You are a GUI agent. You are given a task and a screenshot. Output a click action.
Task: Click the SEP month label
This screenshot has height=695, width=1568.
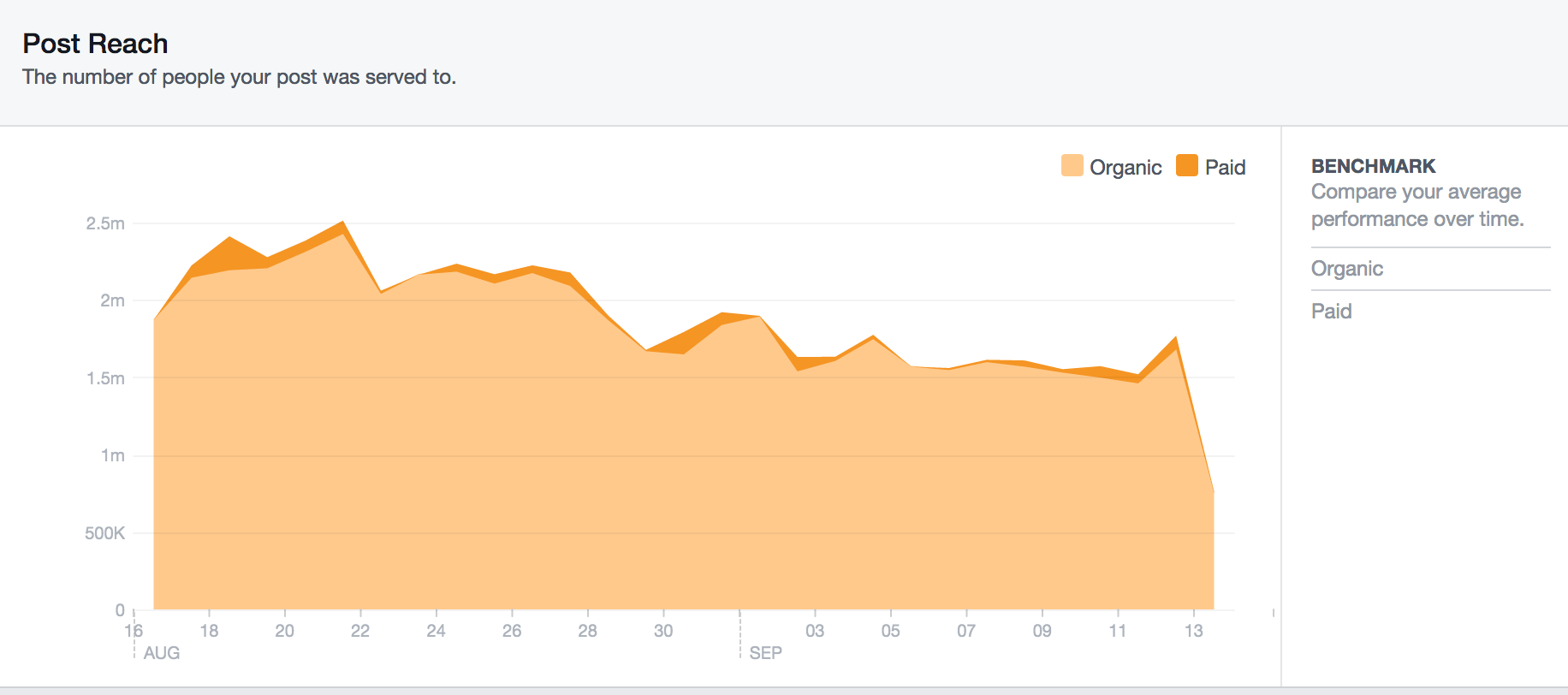tap(765, 653)
